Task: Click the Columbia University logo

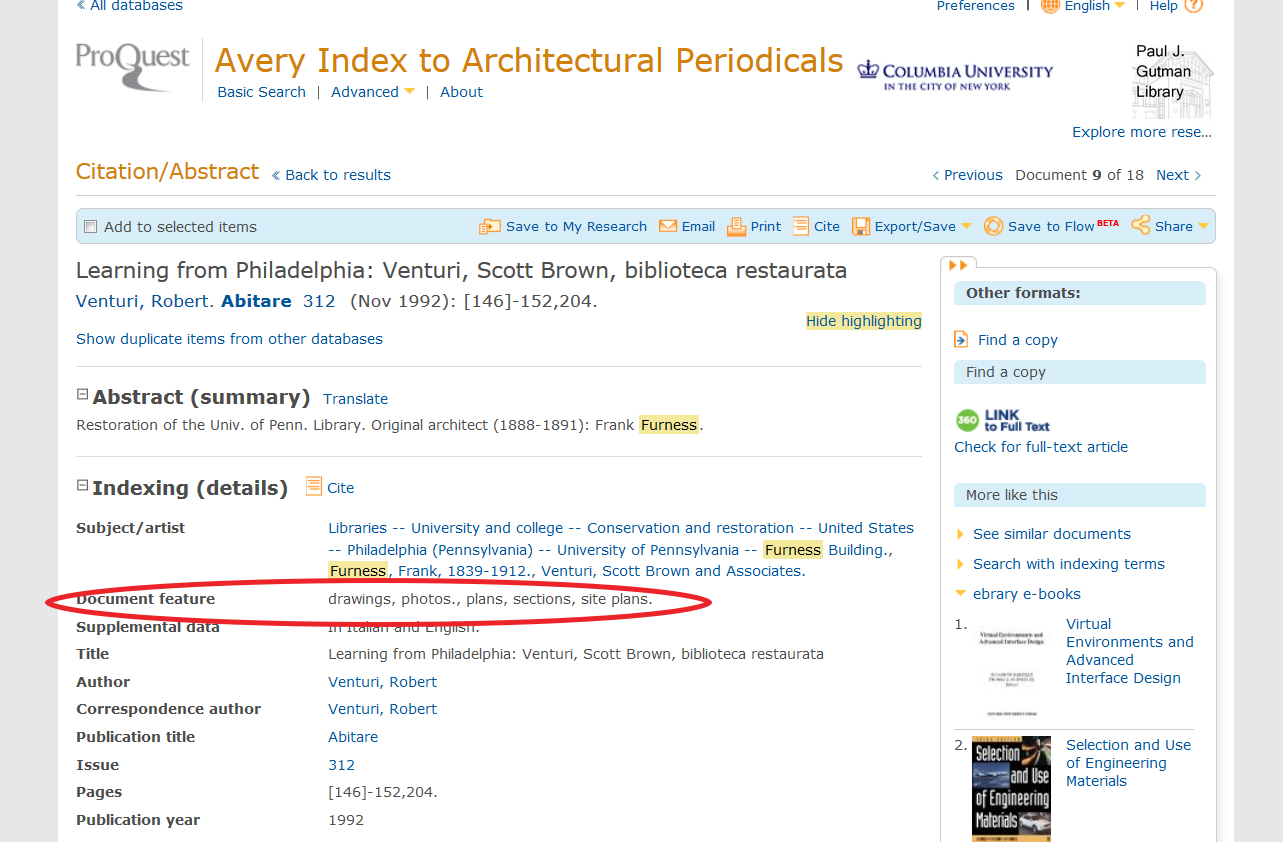Action: point(955,75)
